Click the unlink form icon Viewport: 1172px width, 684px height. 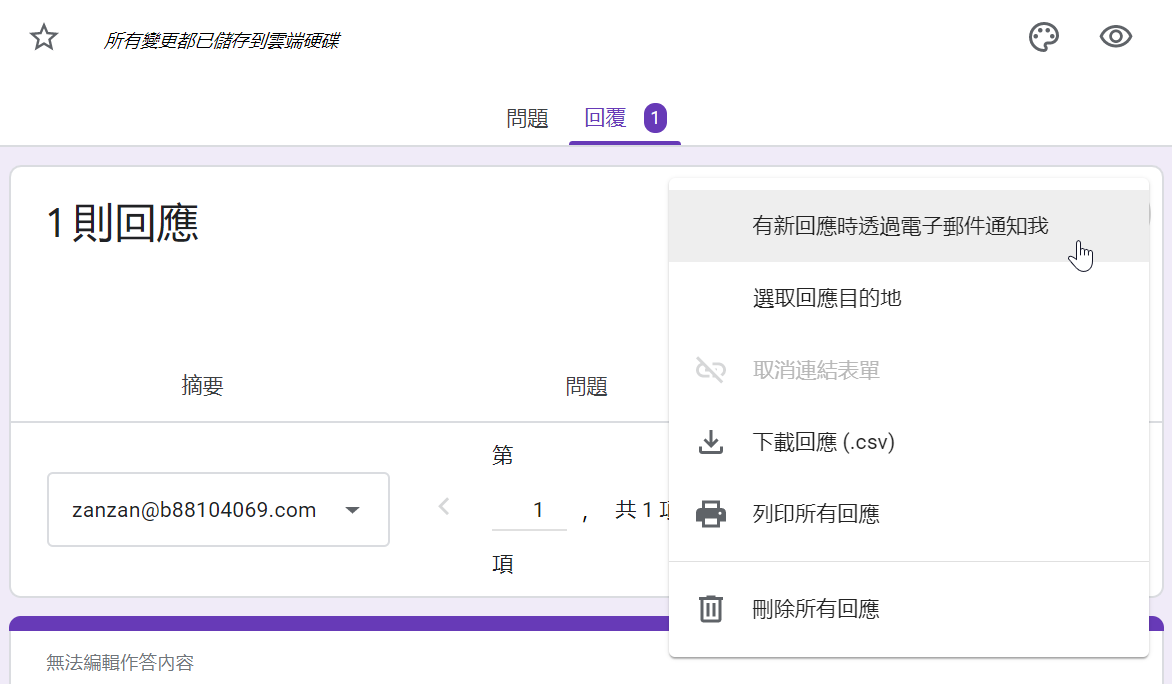(x=711, y=370)
